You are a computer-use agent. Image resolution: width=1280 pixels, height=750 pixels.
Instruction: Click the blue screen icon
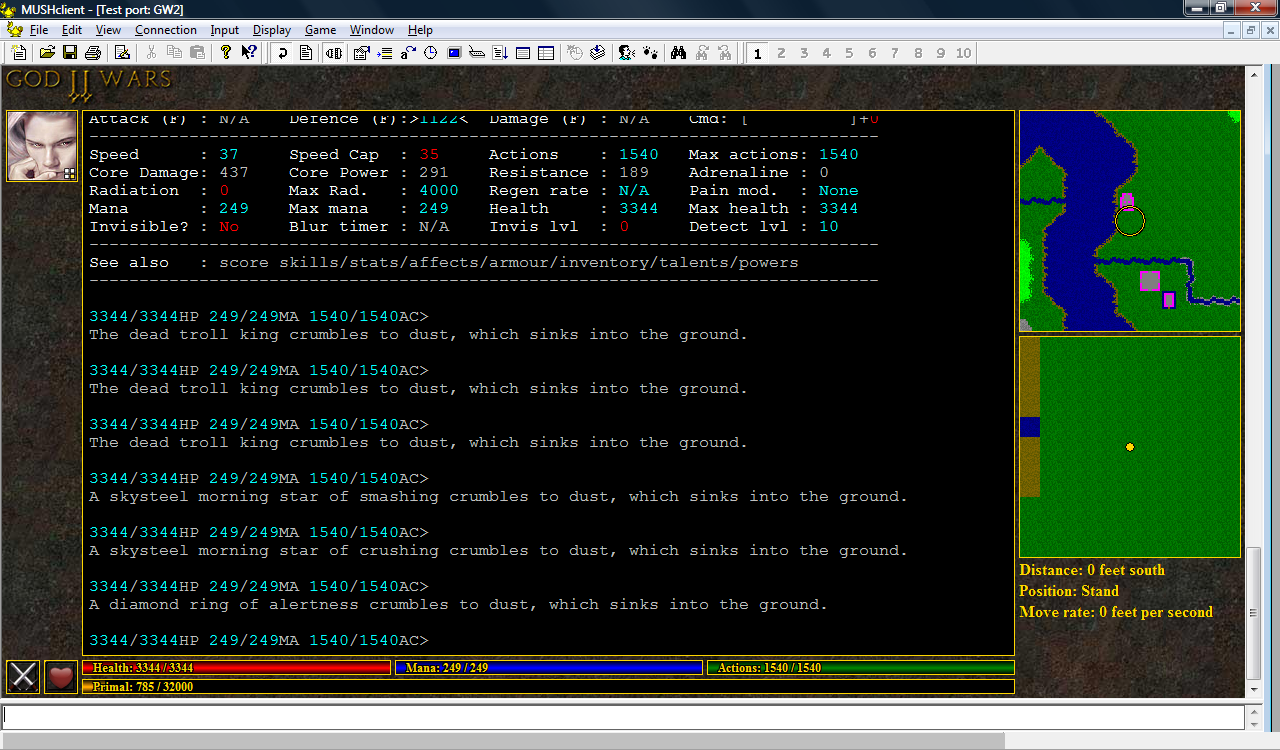(454, 53)
